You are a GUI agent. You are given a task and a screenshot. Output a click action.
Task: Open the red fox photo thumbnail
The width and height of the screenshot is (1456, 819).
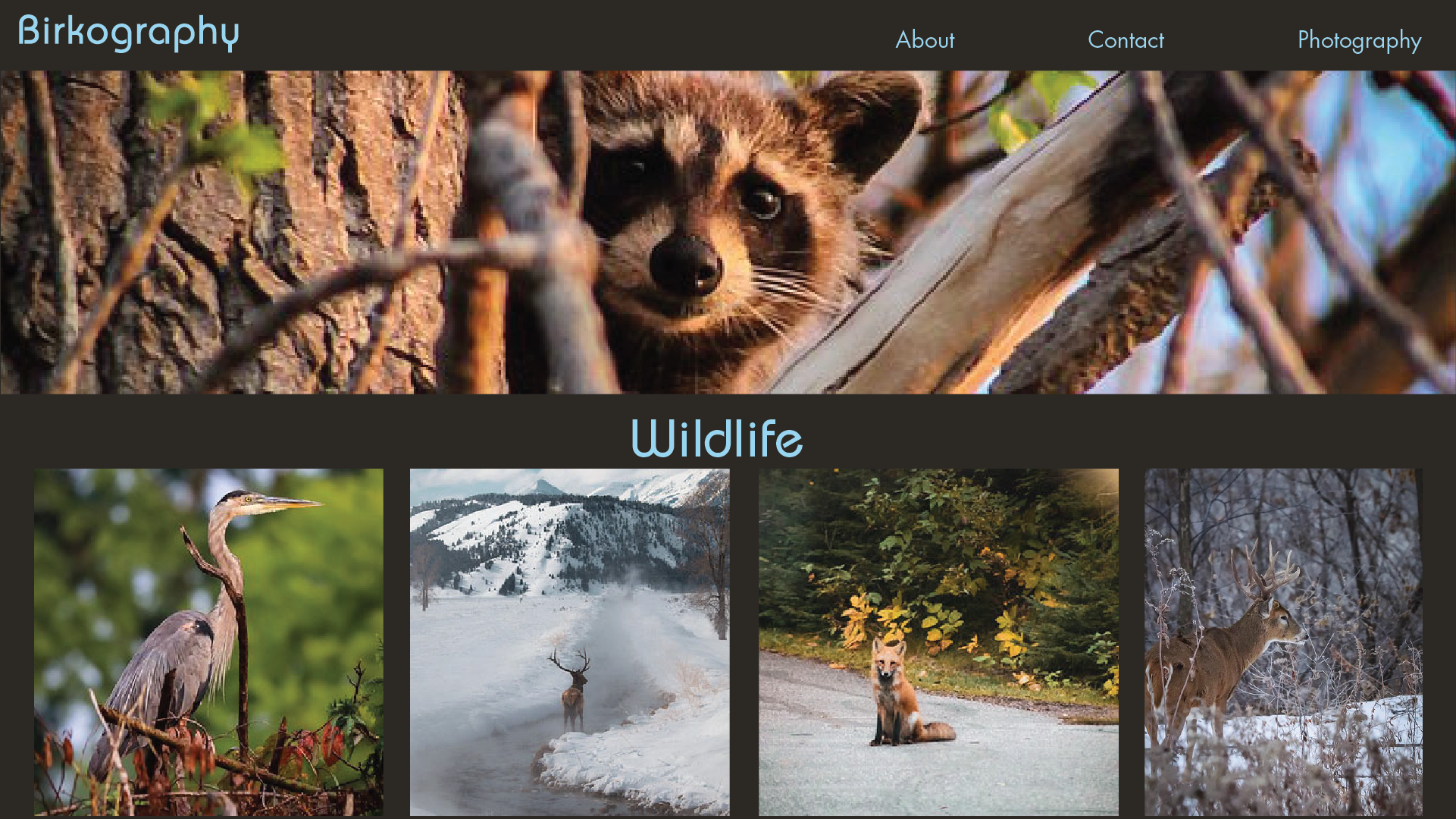[938, 642]
